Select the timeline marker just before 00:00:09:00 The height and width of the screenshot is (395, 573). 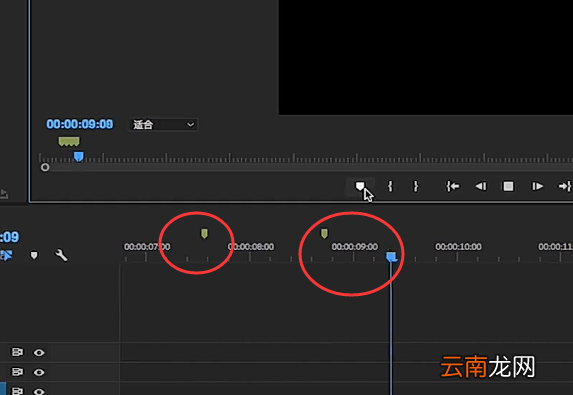point(324,233)
